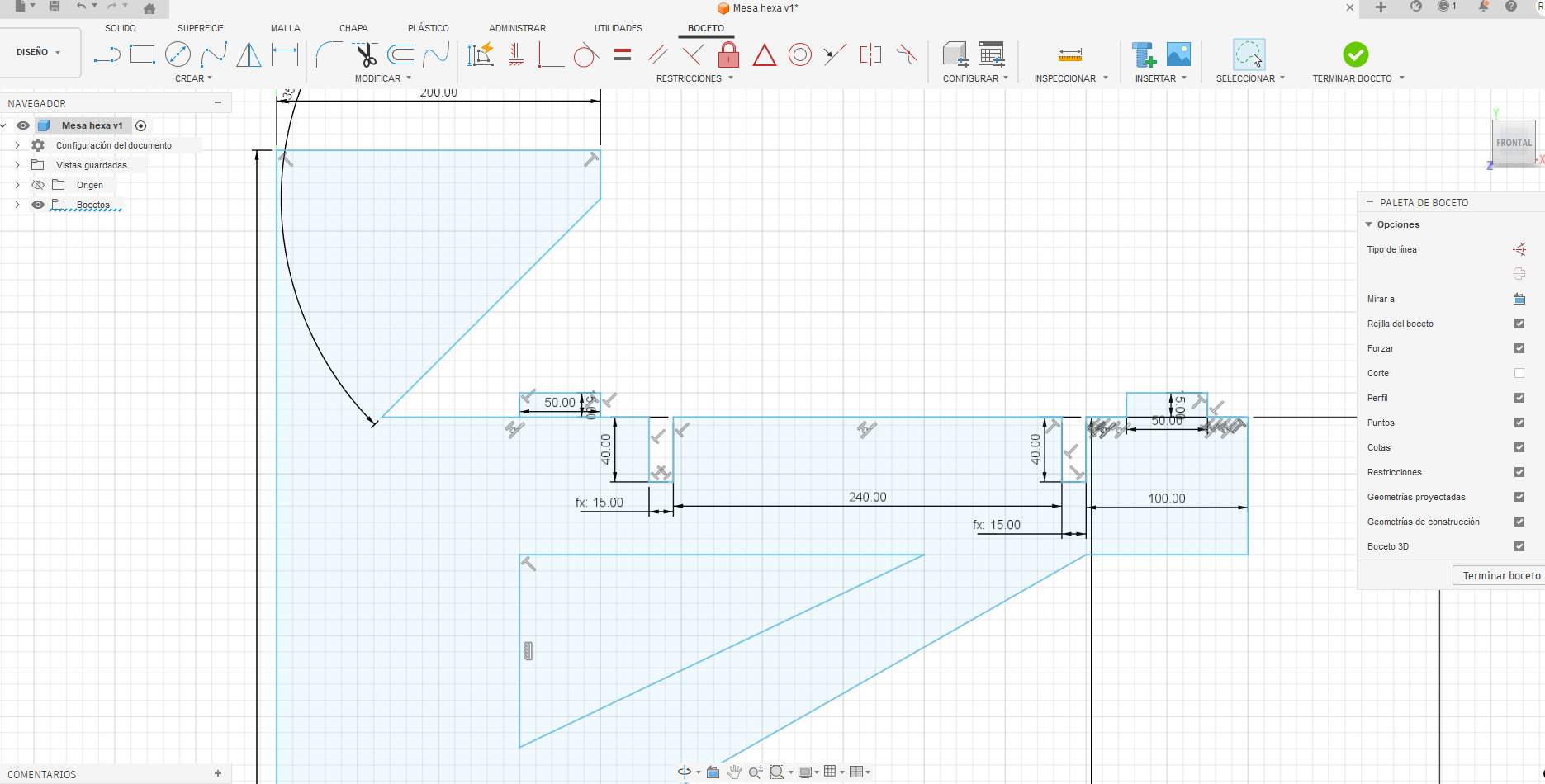This screenshot has height=784, width=1545.
Task: Switch to the SUPERFICIE tab
Action: coord(200,28)
